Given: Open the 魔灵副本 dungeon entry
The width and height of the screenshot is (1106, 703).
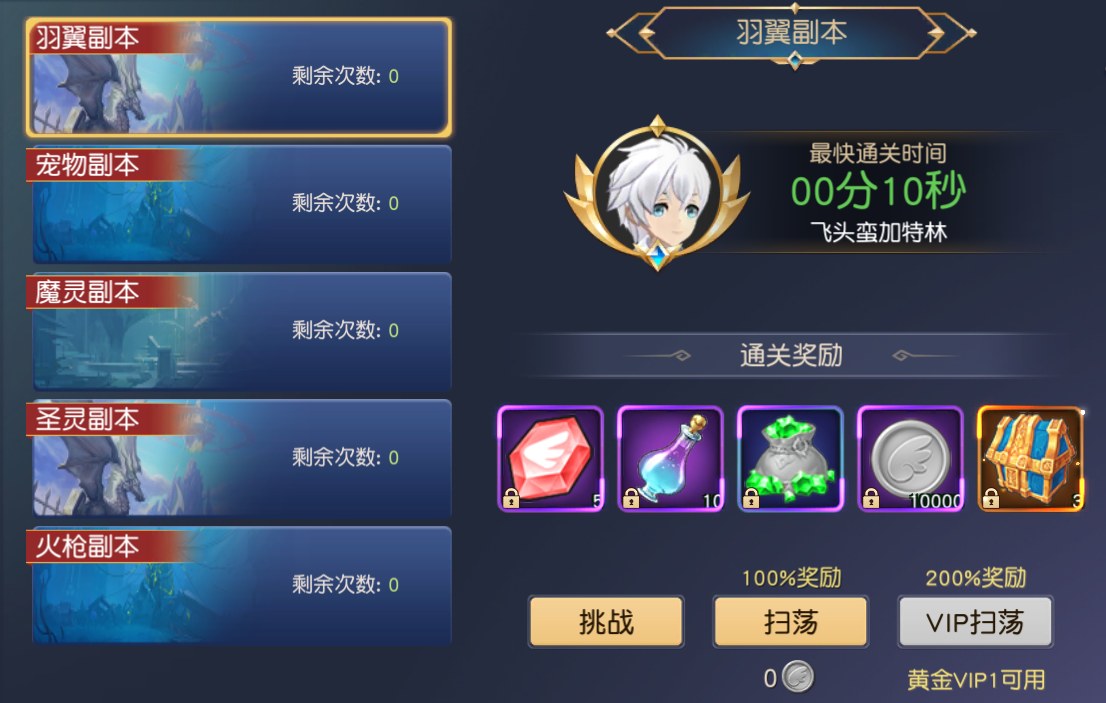Looking at the screenshot, I should (x=239, y=332).
